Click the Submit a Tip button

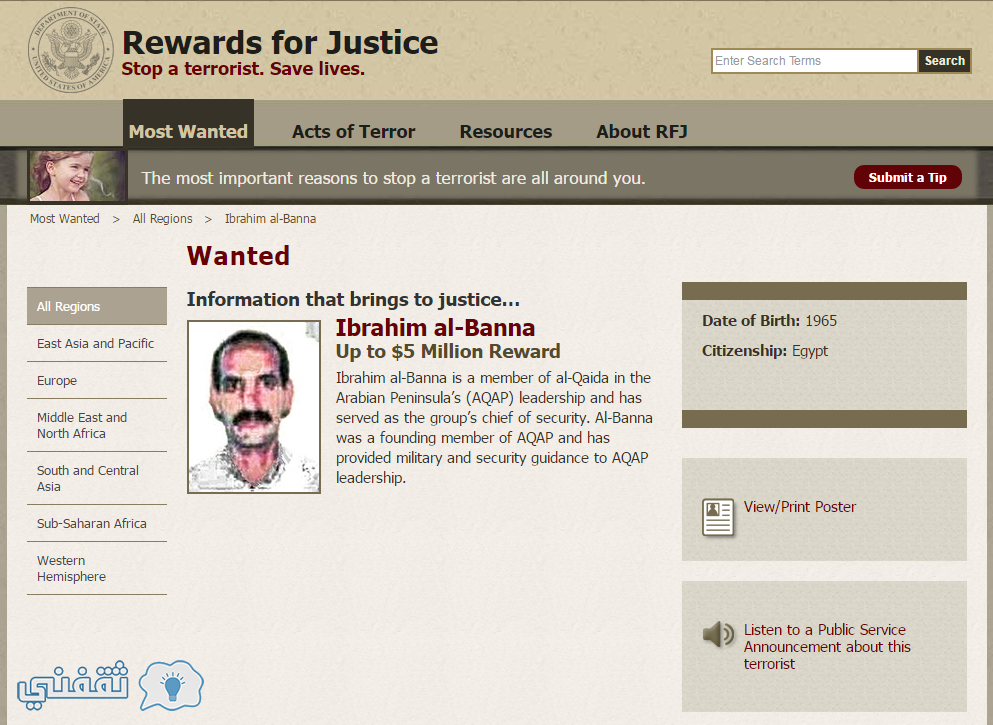pos(908,177)
